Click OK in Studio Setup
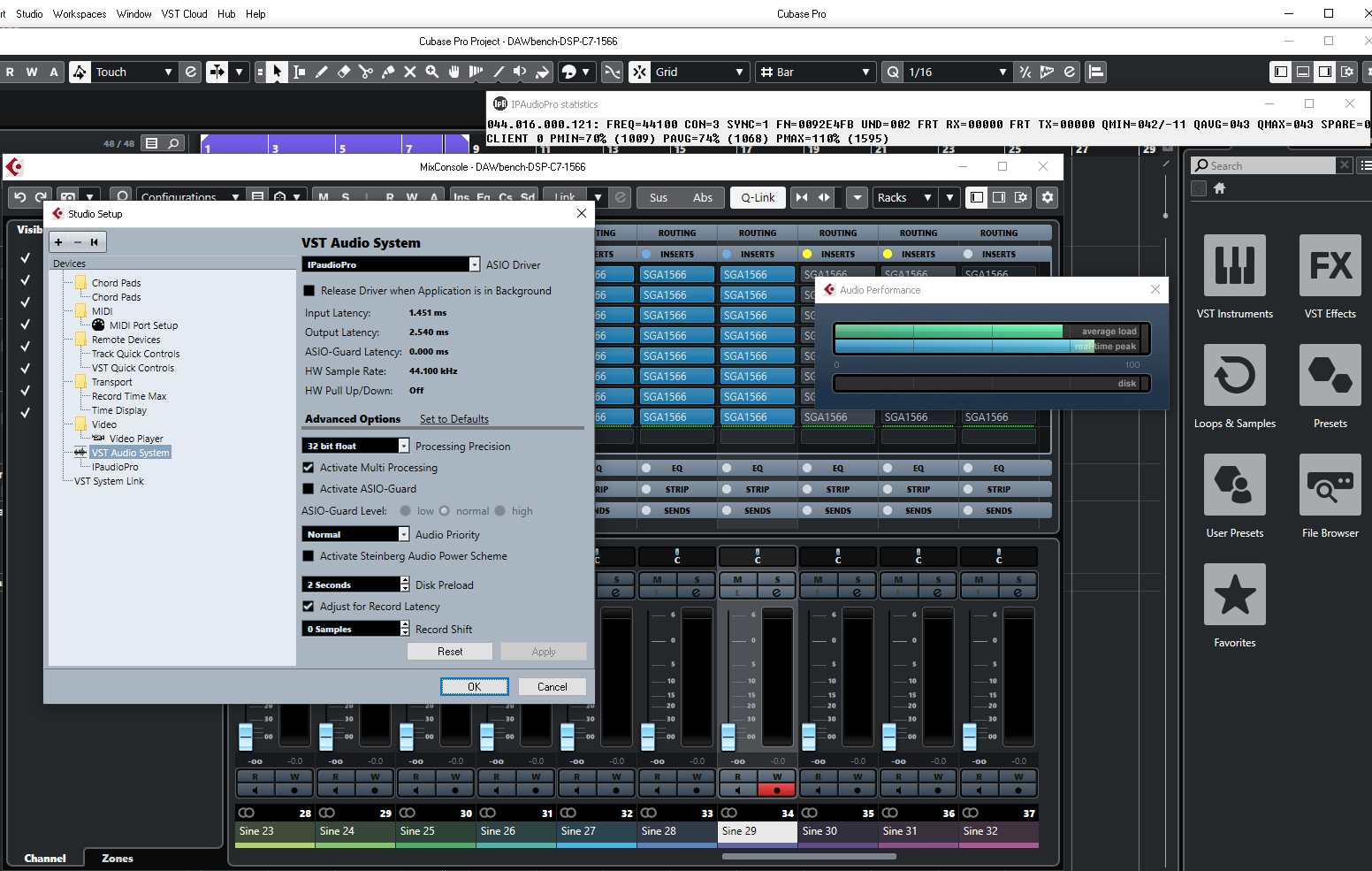Image resolution: width=1372 pixels, height=871 pixels. point(475,686)
